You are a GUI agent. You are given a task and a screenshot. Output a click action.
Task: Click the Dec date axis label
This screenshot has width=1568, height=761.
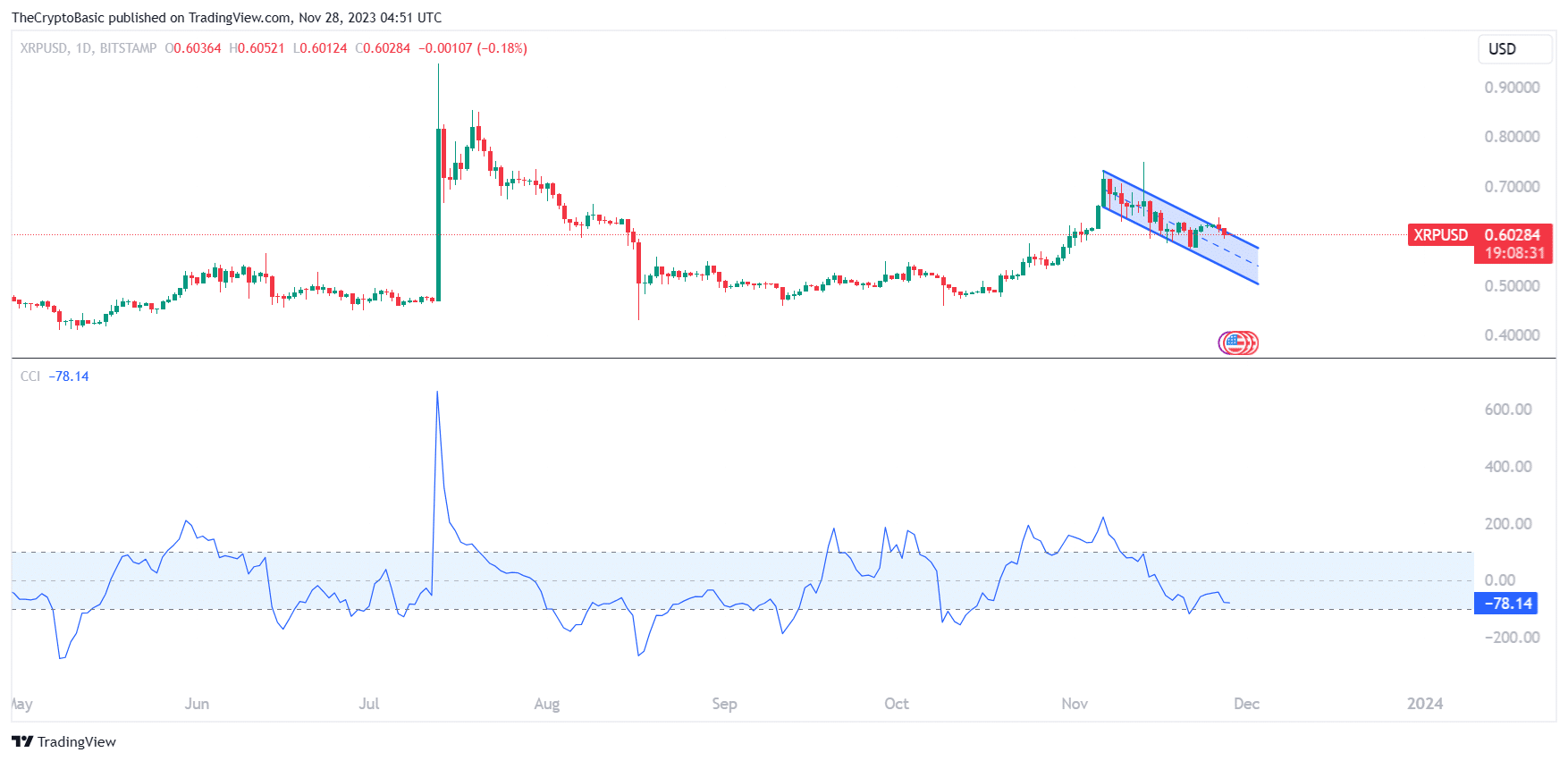tap(1247, 704)
